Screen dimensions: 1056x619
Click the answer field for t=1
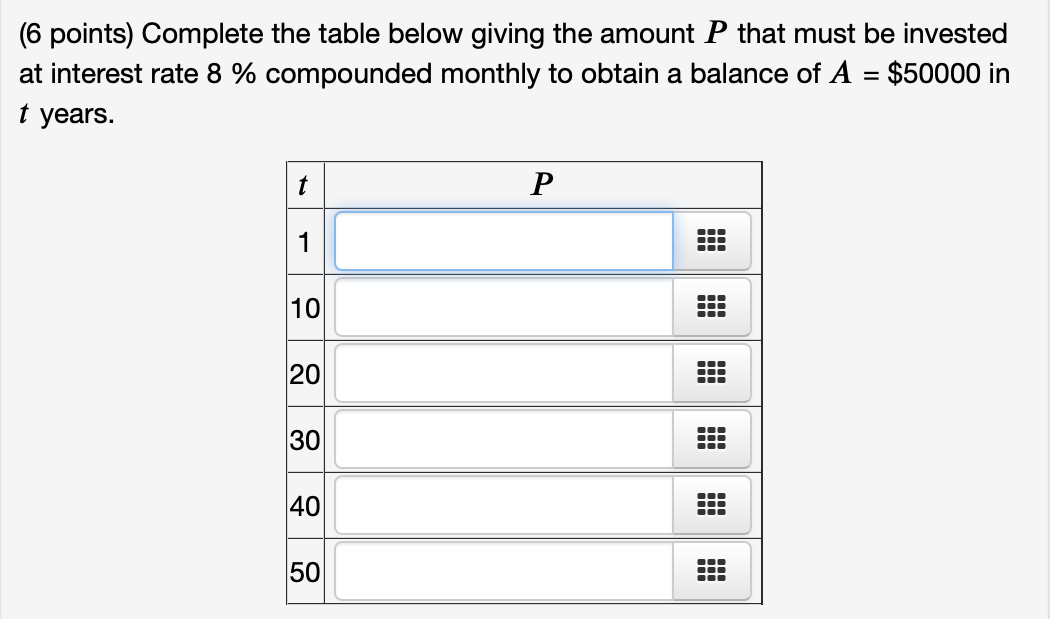tap(503, 241)
